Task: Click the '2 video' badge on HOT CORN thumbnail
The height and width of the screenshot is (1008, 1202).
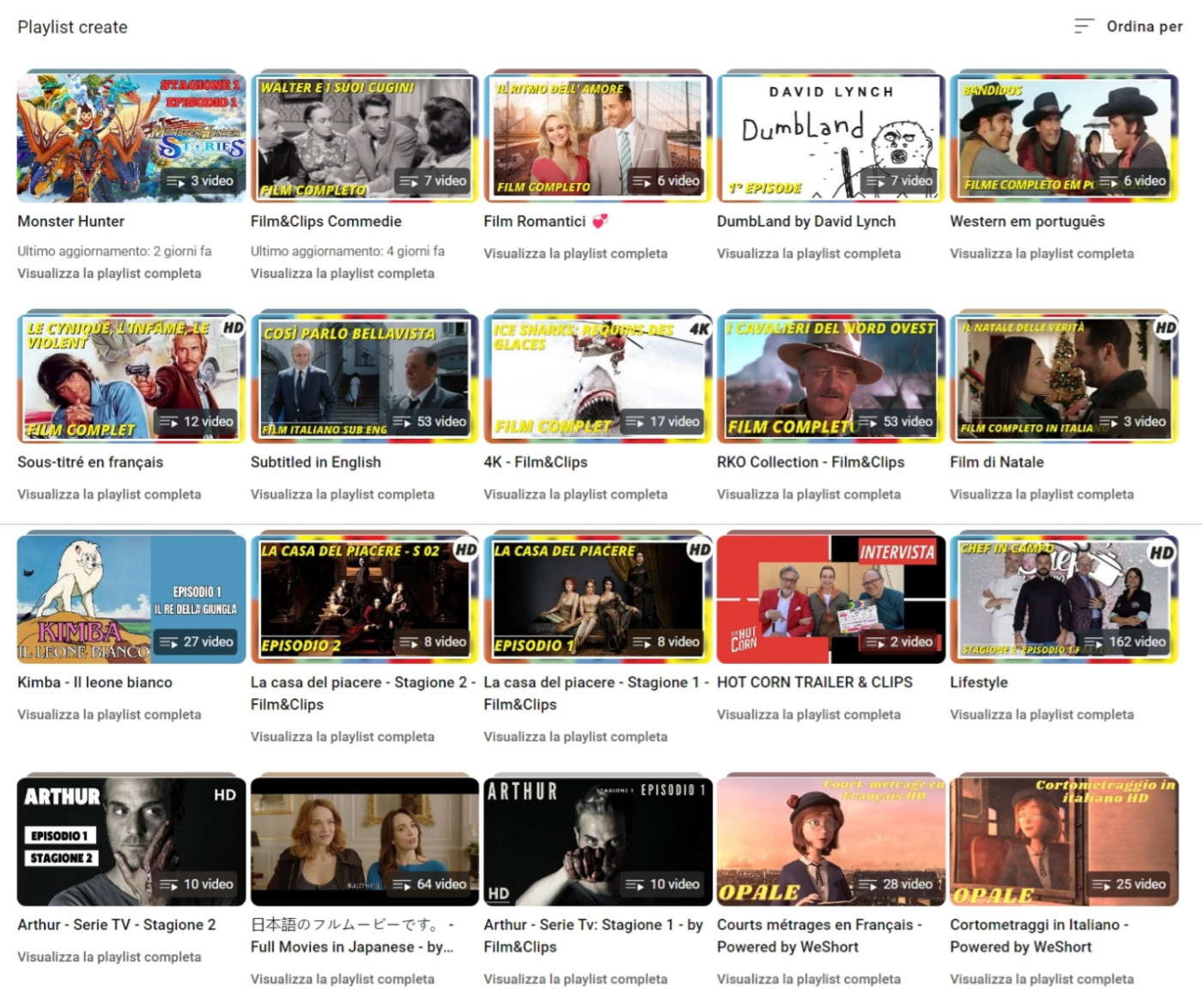Action: [x=900, y=642]
